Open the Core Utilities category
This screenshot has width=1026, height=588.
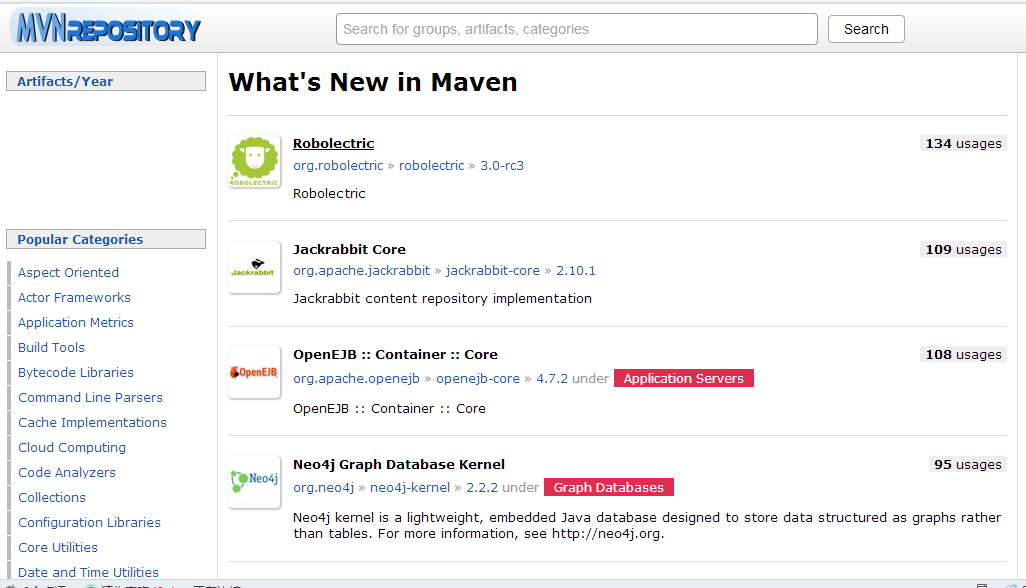click(x=58, y=547)
